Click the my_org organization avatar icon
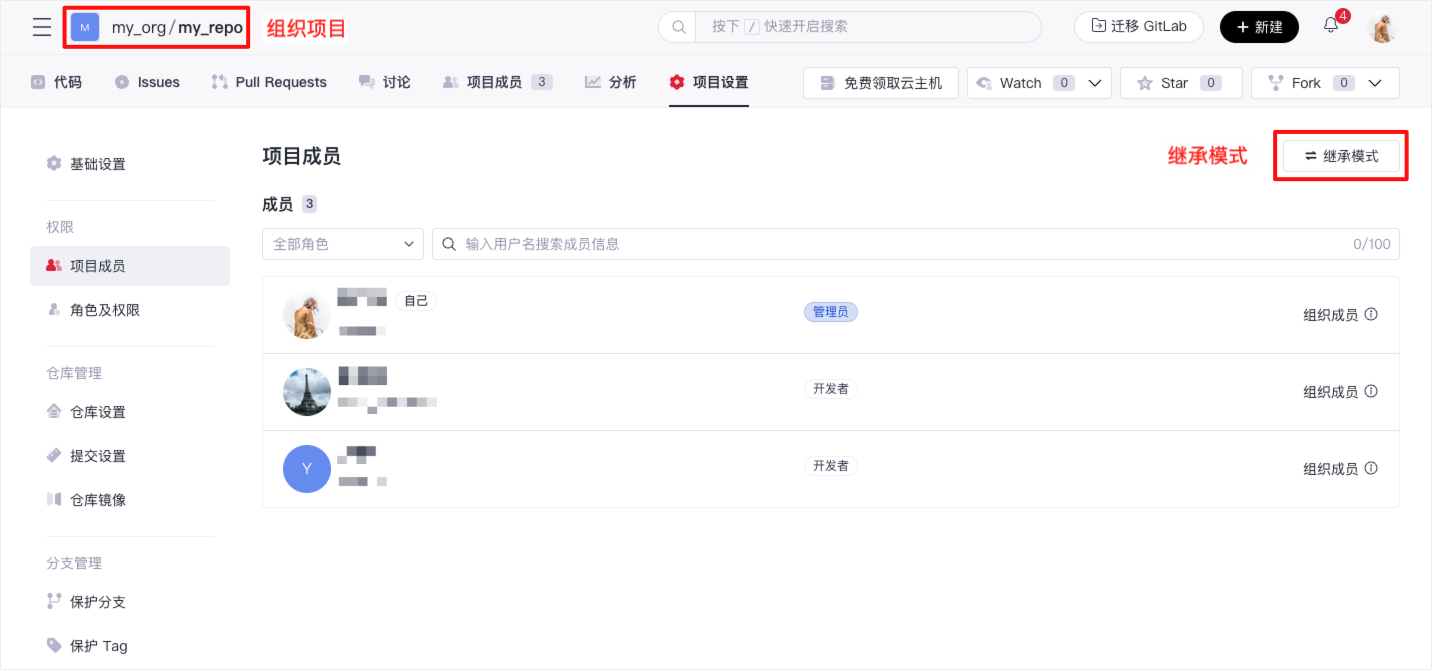Image resolution: width=1432 pixels, height=670 pixels. (85, 27)
